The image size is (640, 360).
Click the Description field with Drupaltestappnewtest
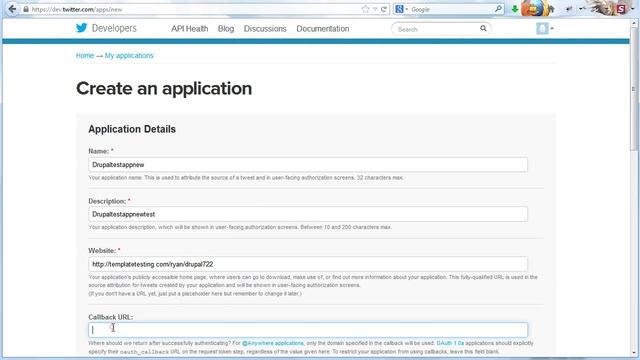point(308,214)
